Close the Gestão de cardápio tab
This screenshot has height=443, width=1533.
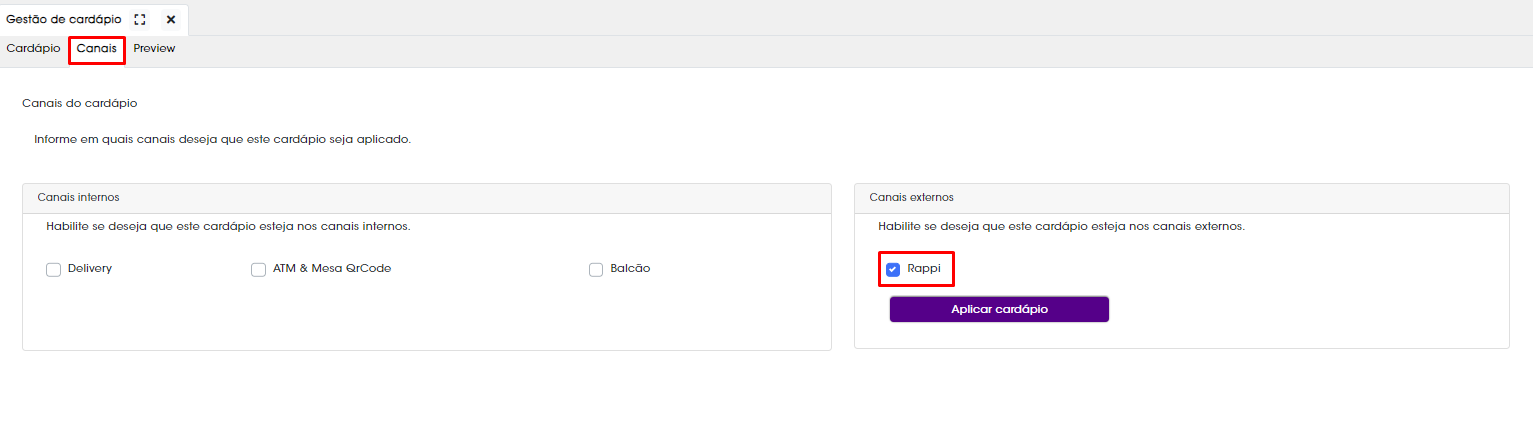[x=171, y=20]
